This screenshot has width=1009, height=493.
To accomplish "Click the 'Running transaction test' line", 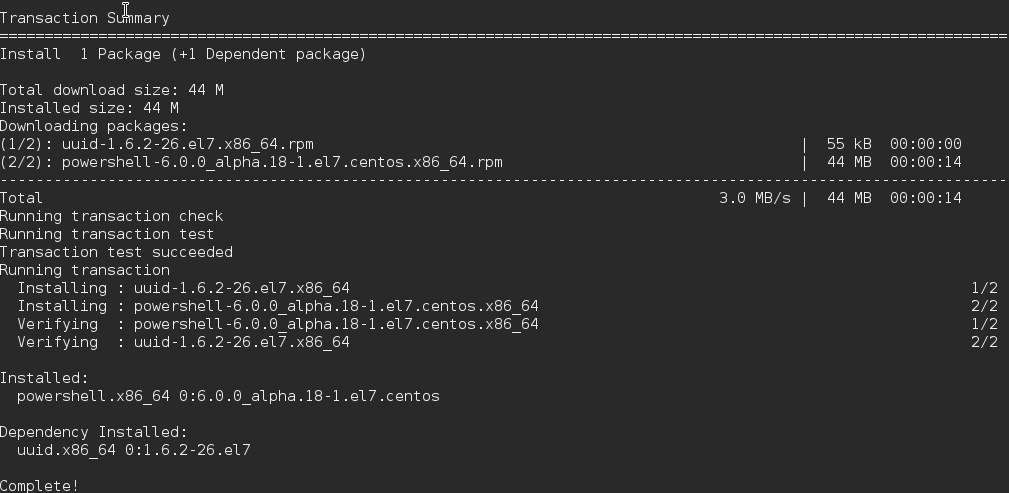I will tap(107, 234).
